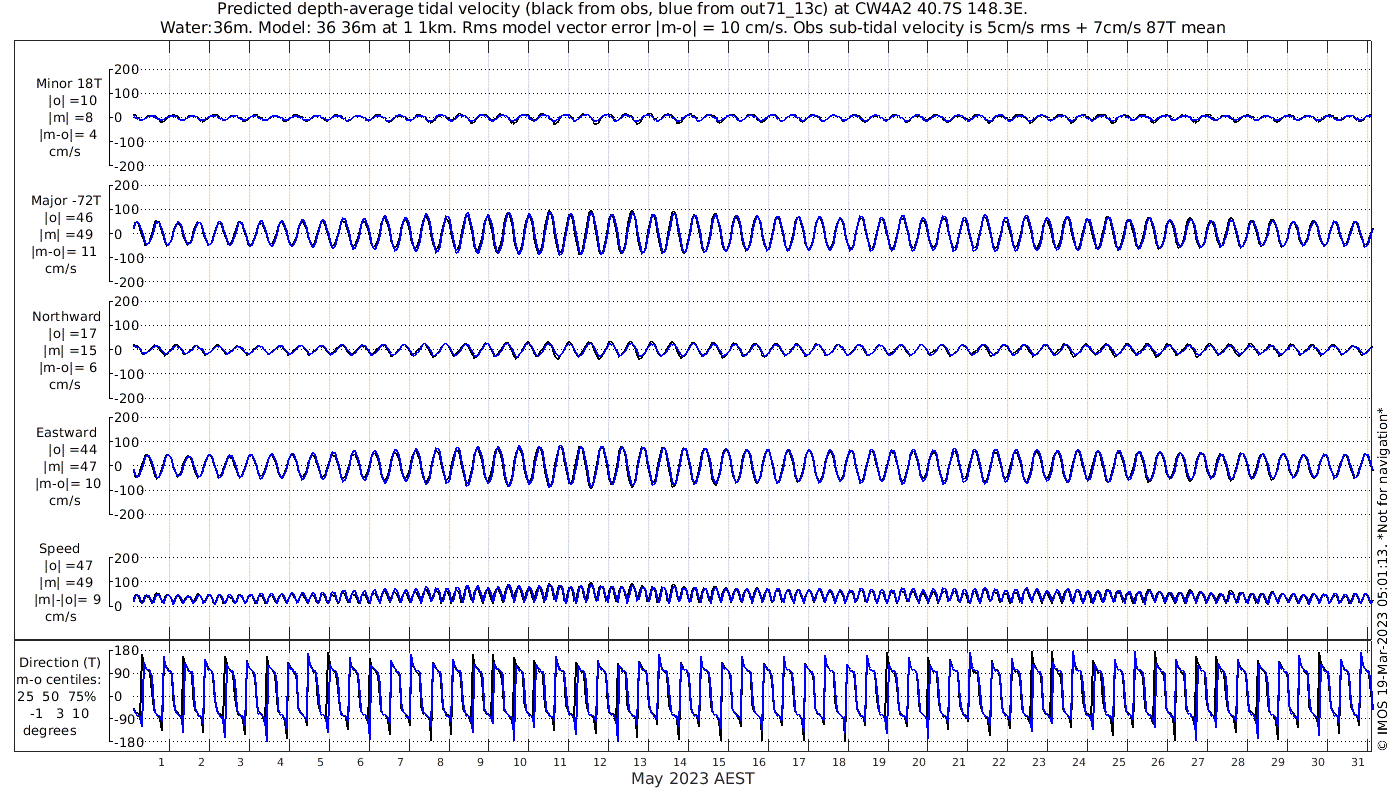Click the '|m-o|= 11' value in Major panel
This screenshot has height=800, width=1400.
[65, 251]
